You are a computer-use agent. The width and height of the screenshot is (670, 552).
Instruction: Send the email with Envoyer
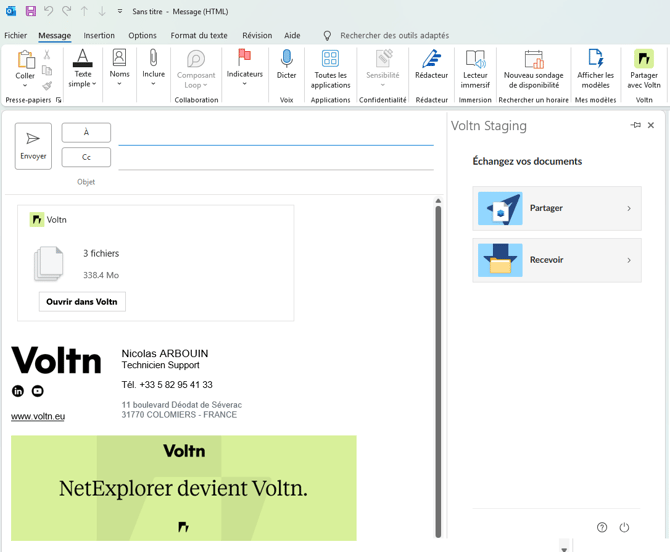point(33,146)
